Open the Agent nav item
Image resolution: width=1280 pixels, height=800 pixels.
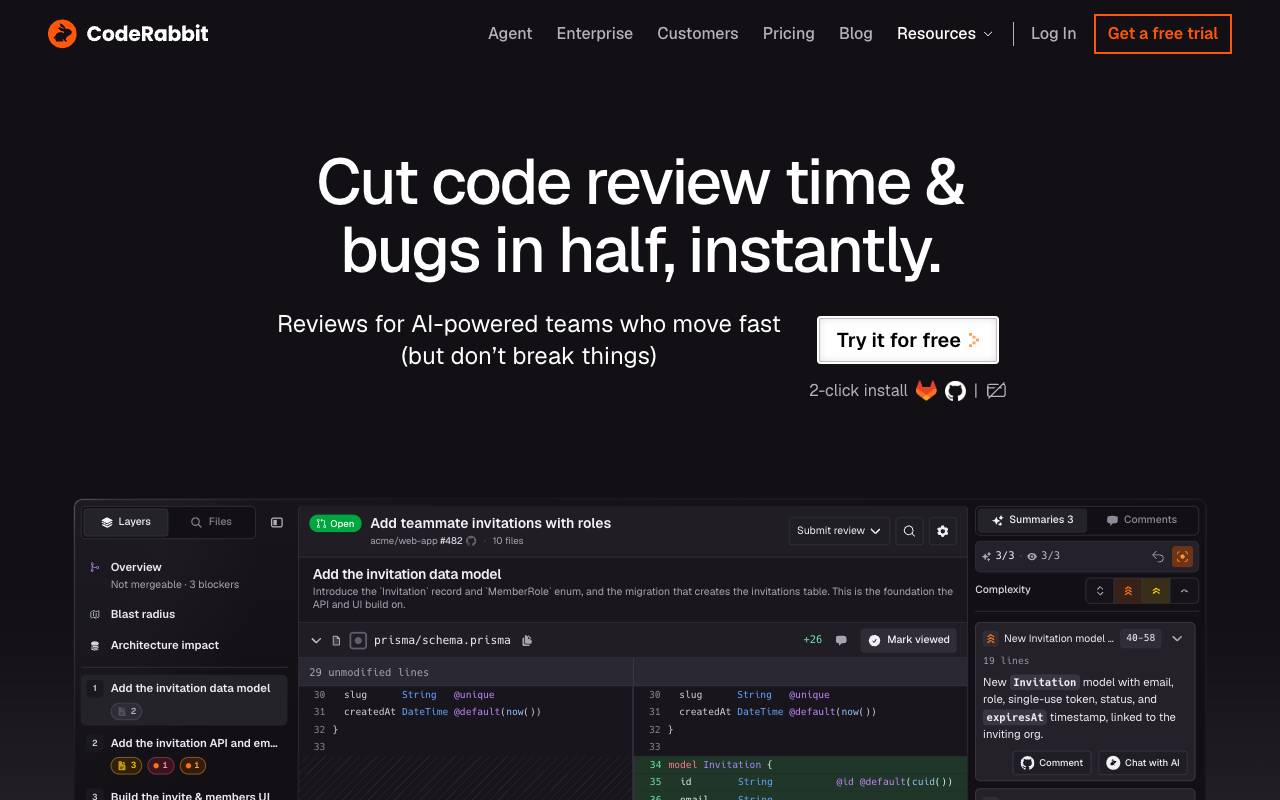(x=510, y=33)
